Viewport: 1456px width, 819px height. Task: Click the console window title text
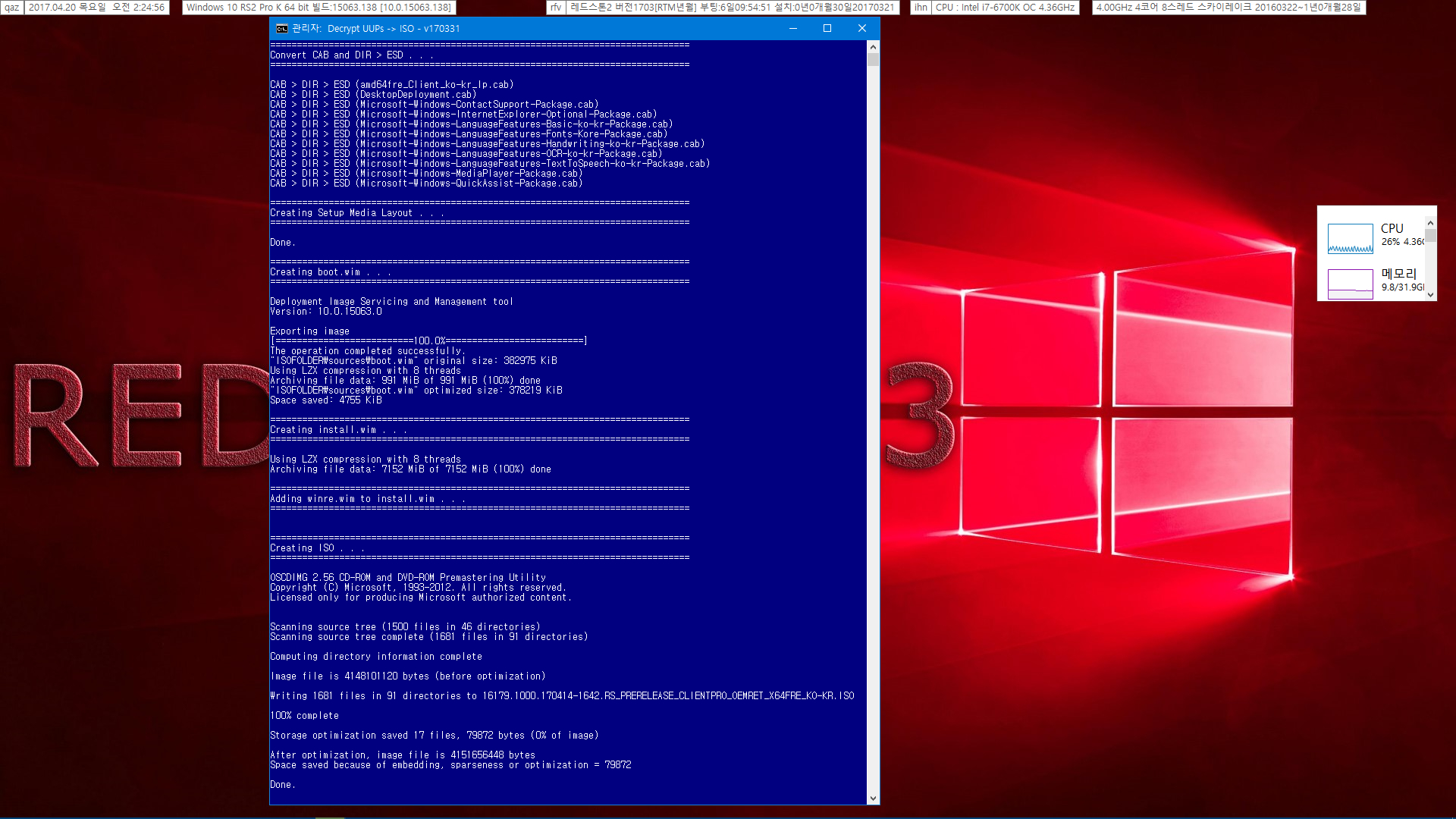coord(375,29)
